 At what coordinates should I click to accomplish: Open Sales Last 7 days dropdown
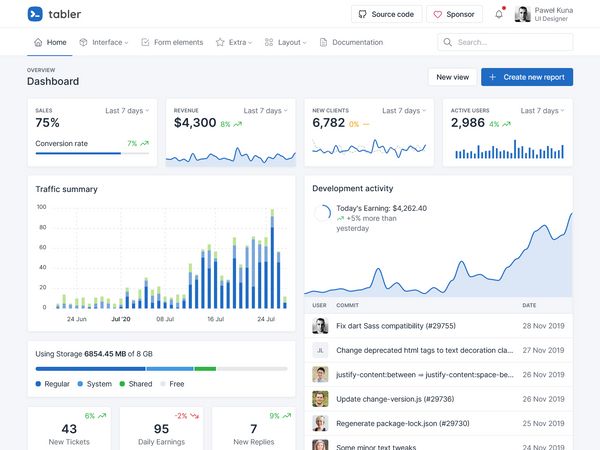coord(127,111)
